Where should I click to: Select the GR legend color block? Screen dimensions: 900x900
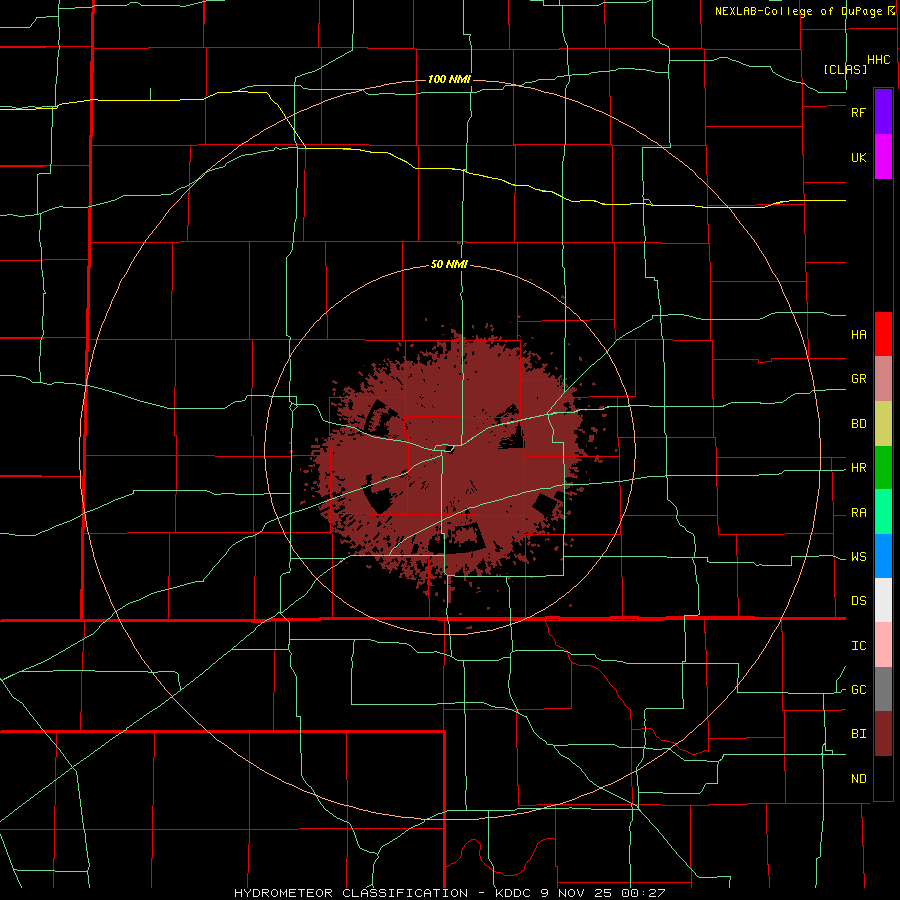pyautogui.click(x=883, y=378)
